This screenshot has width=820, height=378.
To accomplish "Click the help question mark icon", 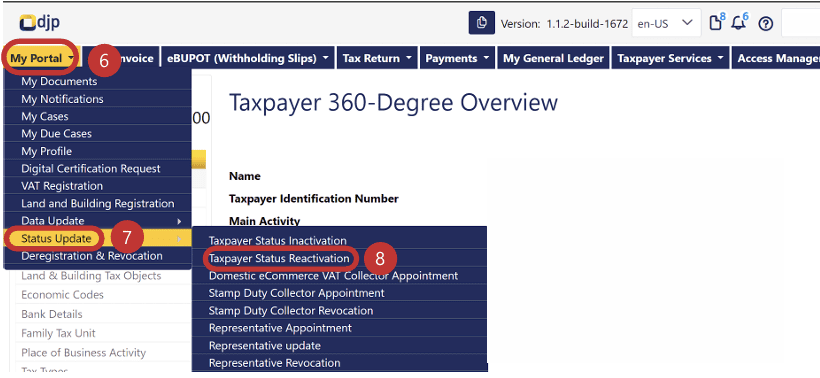I will (766, 24).
